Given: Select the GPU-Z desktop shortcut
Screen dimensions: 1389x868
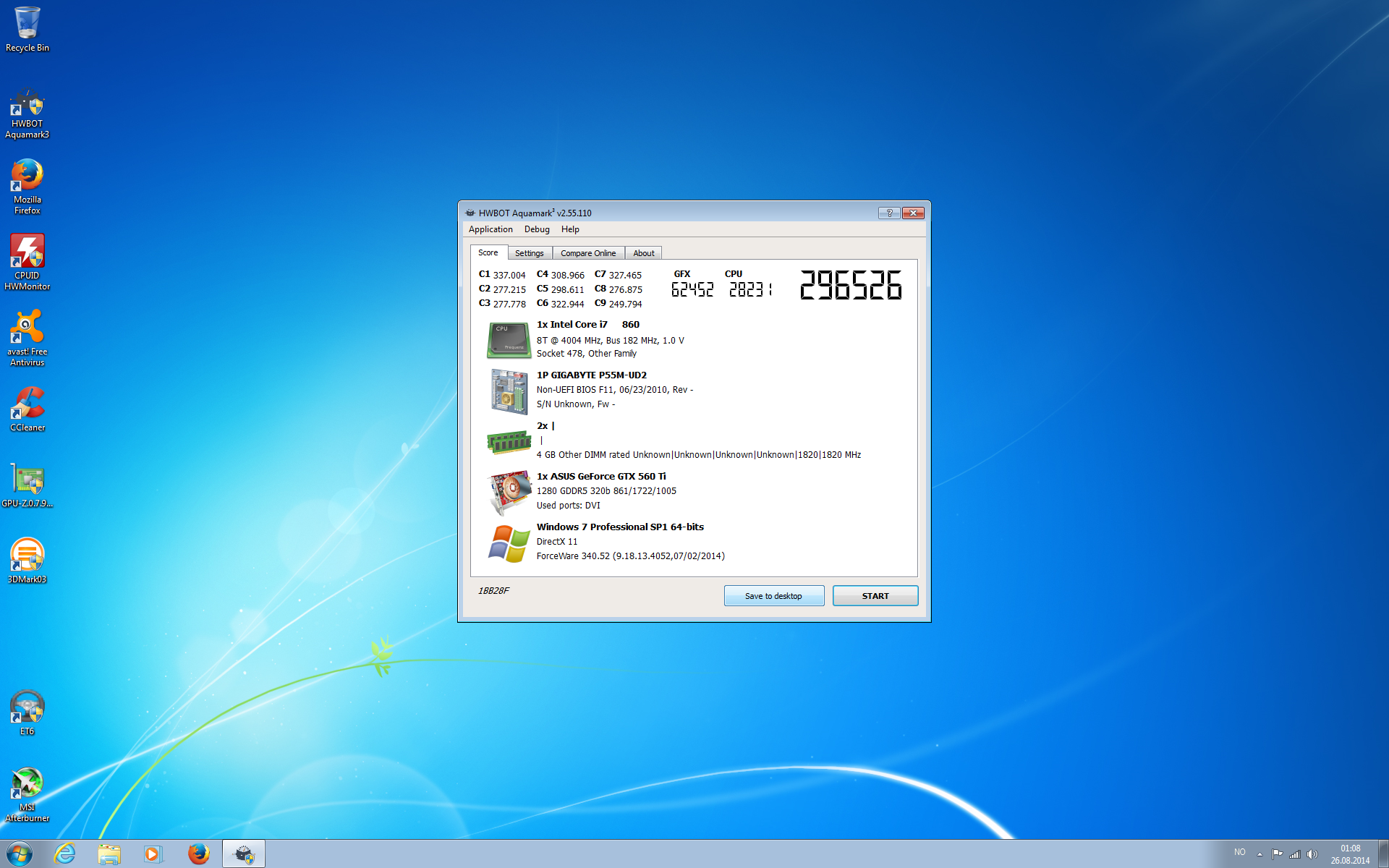Looking at the screenshot, I should click(x=27, y=485).
